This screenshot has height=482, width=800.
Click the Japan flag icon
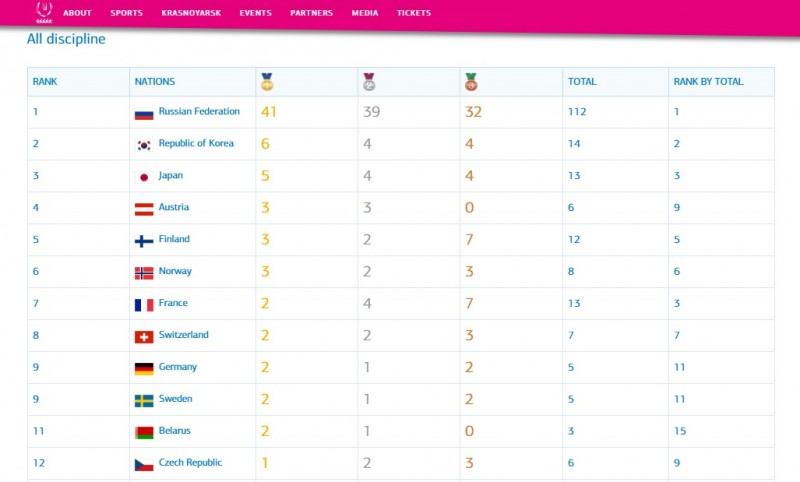[144, 177]
